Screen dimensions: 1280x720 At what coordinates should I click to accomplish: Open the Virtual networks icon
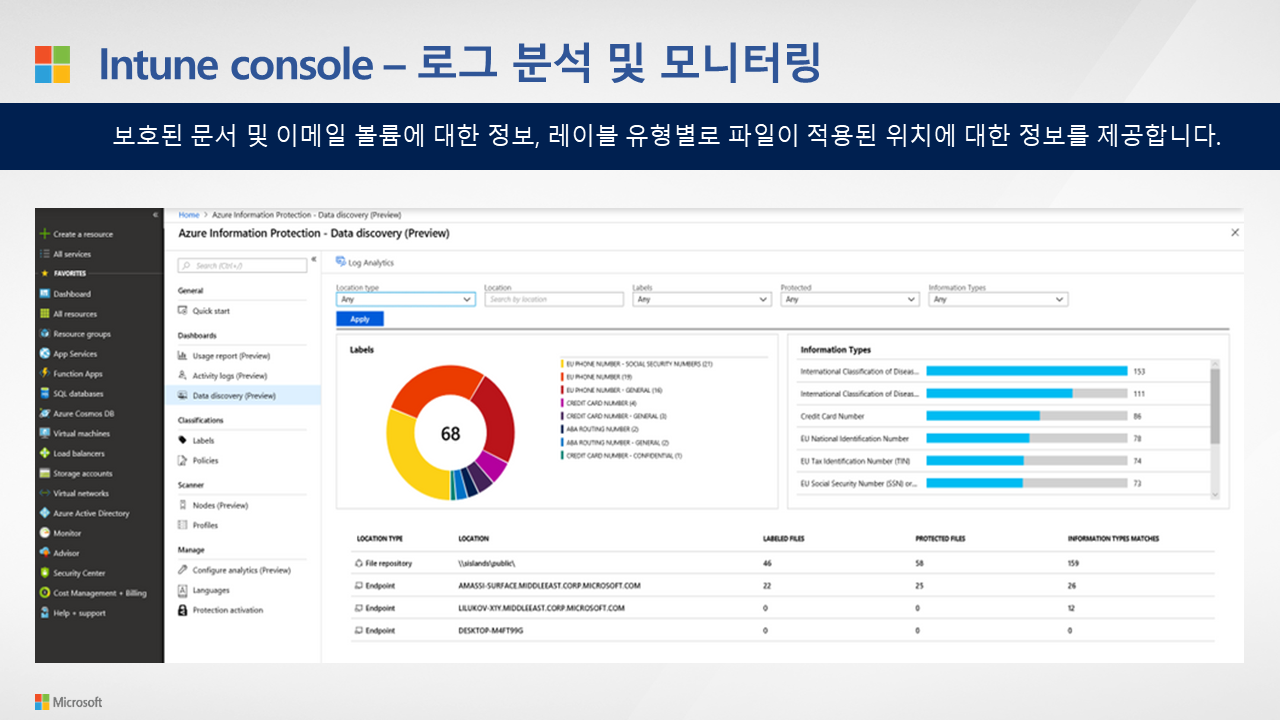(x=44, y=493)
